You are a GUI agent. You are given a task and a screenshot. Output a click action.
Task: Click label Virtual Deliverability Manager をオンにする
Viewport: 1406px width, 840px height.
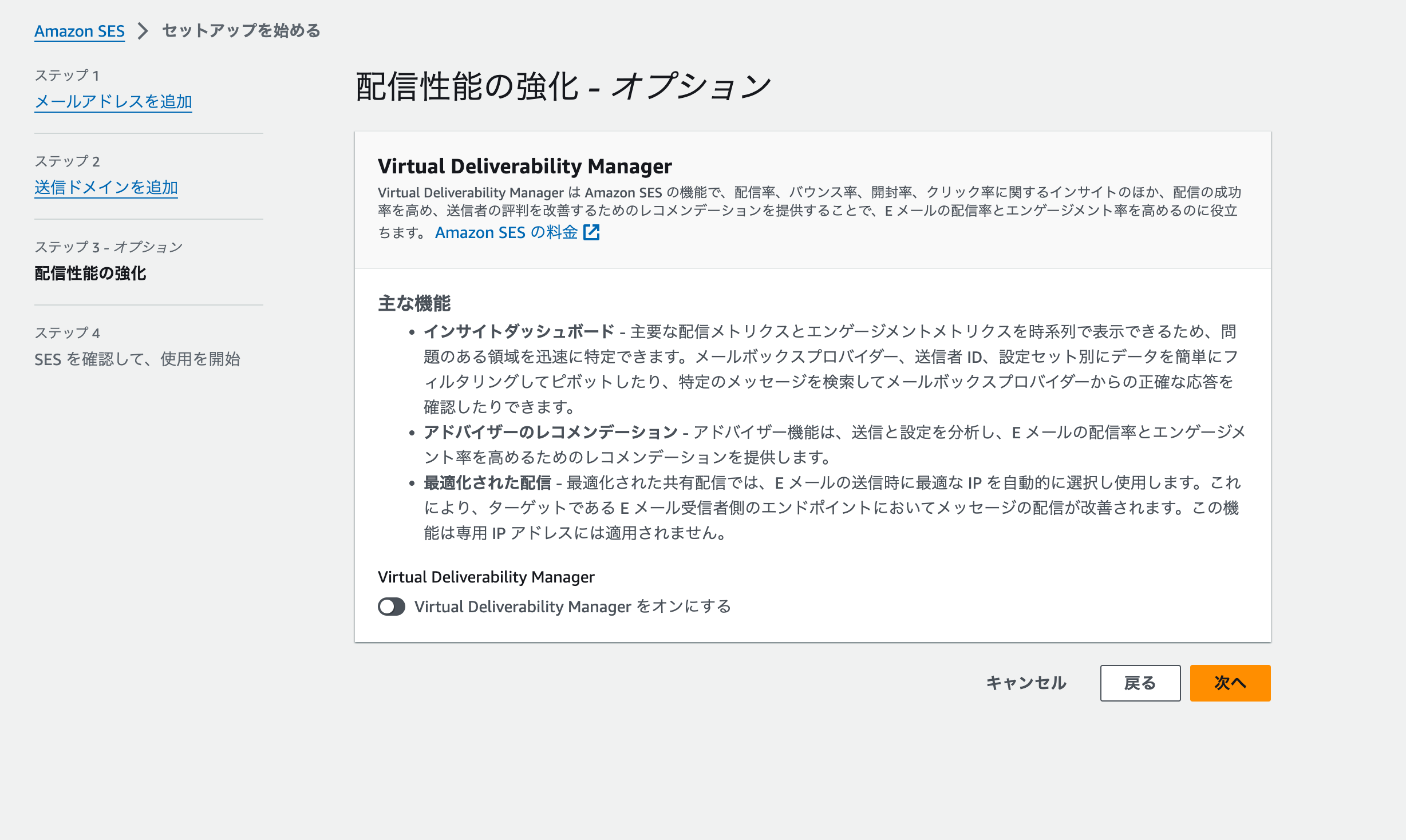coord(573,607)
